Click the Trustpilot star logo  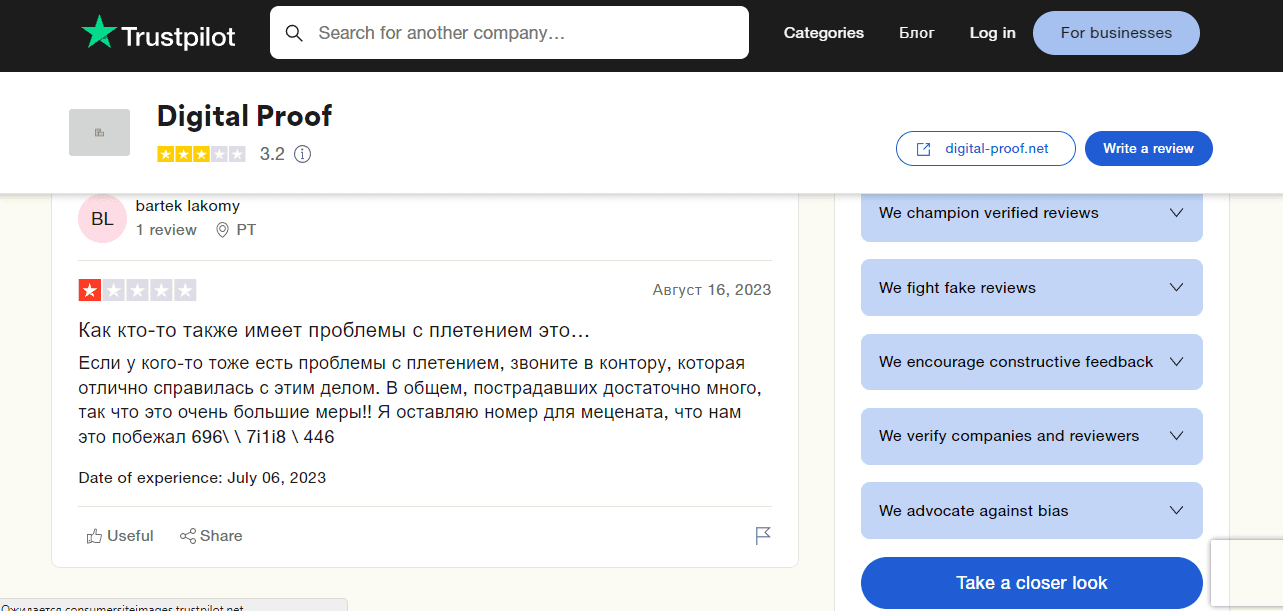click(99, 32)
